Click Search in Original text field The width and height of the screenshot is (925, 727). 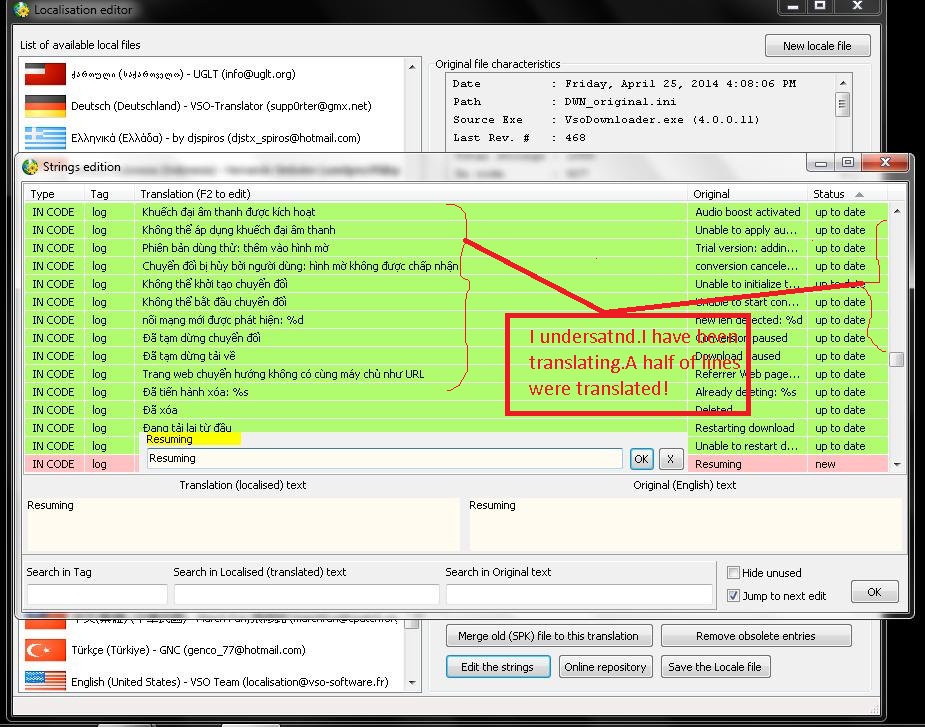click(x=579, y=594)
